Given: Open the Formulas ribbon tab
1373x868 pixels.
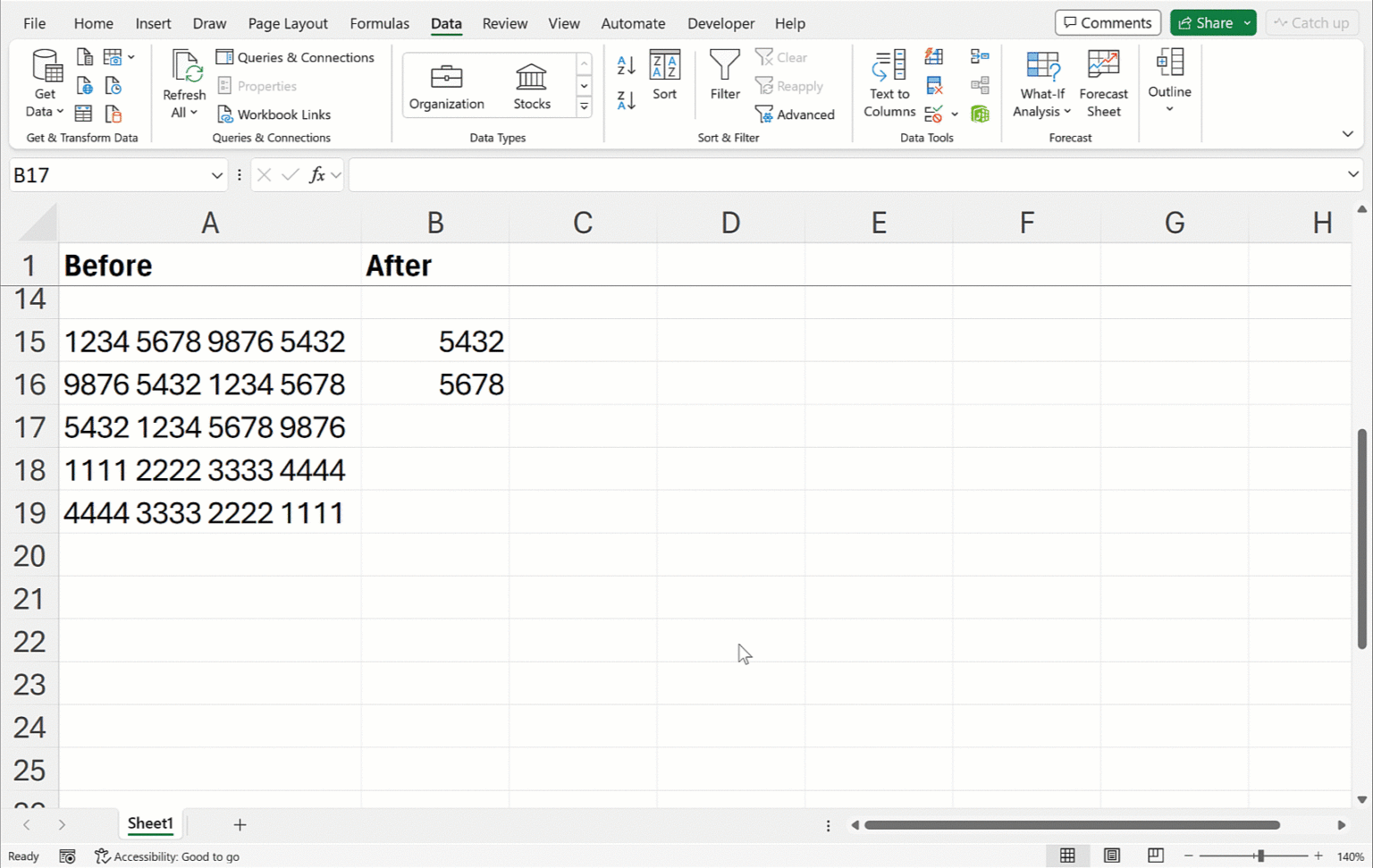Looking at the screenshot, I should (379, 23).
